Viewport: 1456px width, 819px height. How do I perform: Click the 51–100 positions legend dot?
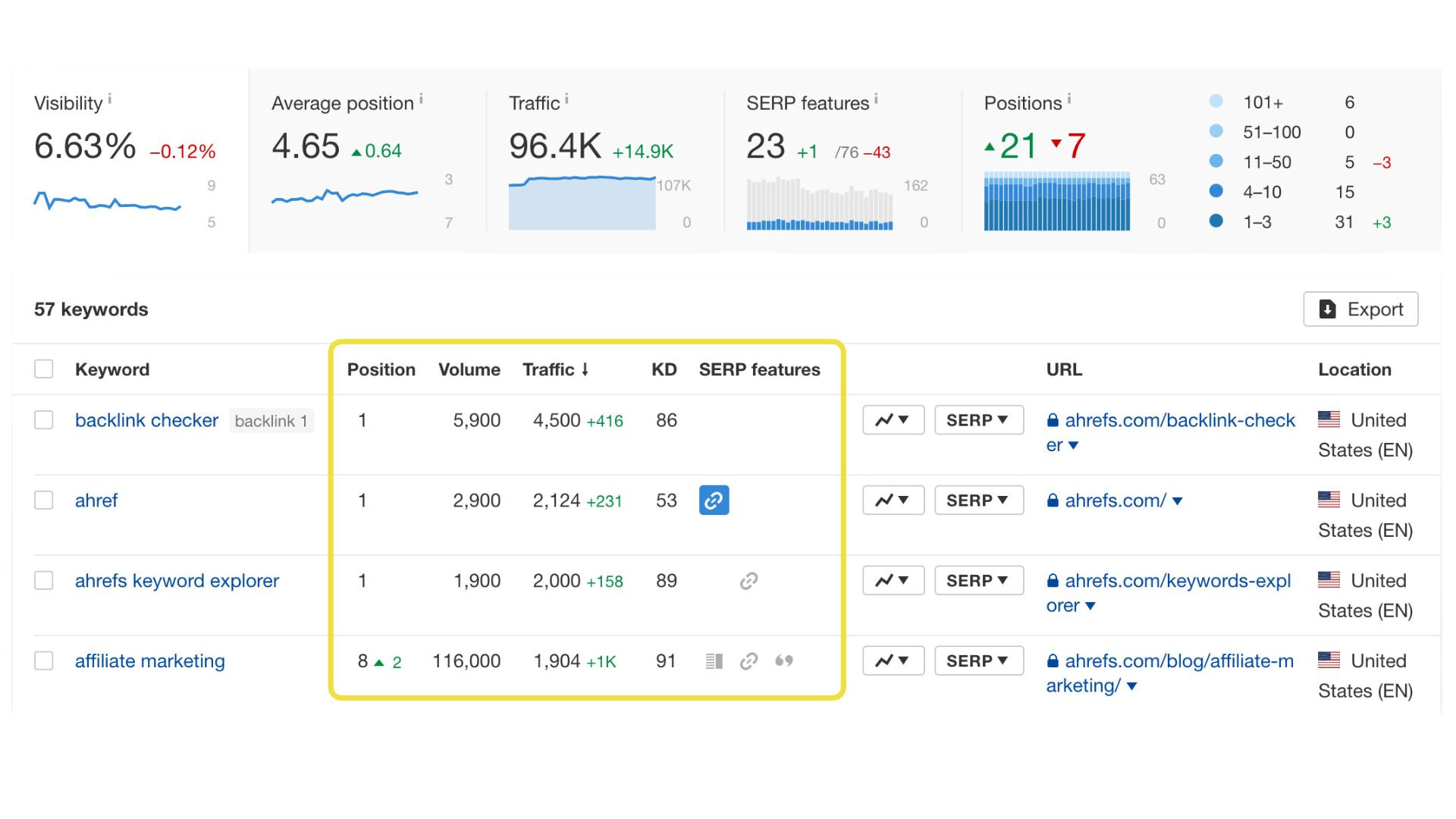coord(1216,130)
